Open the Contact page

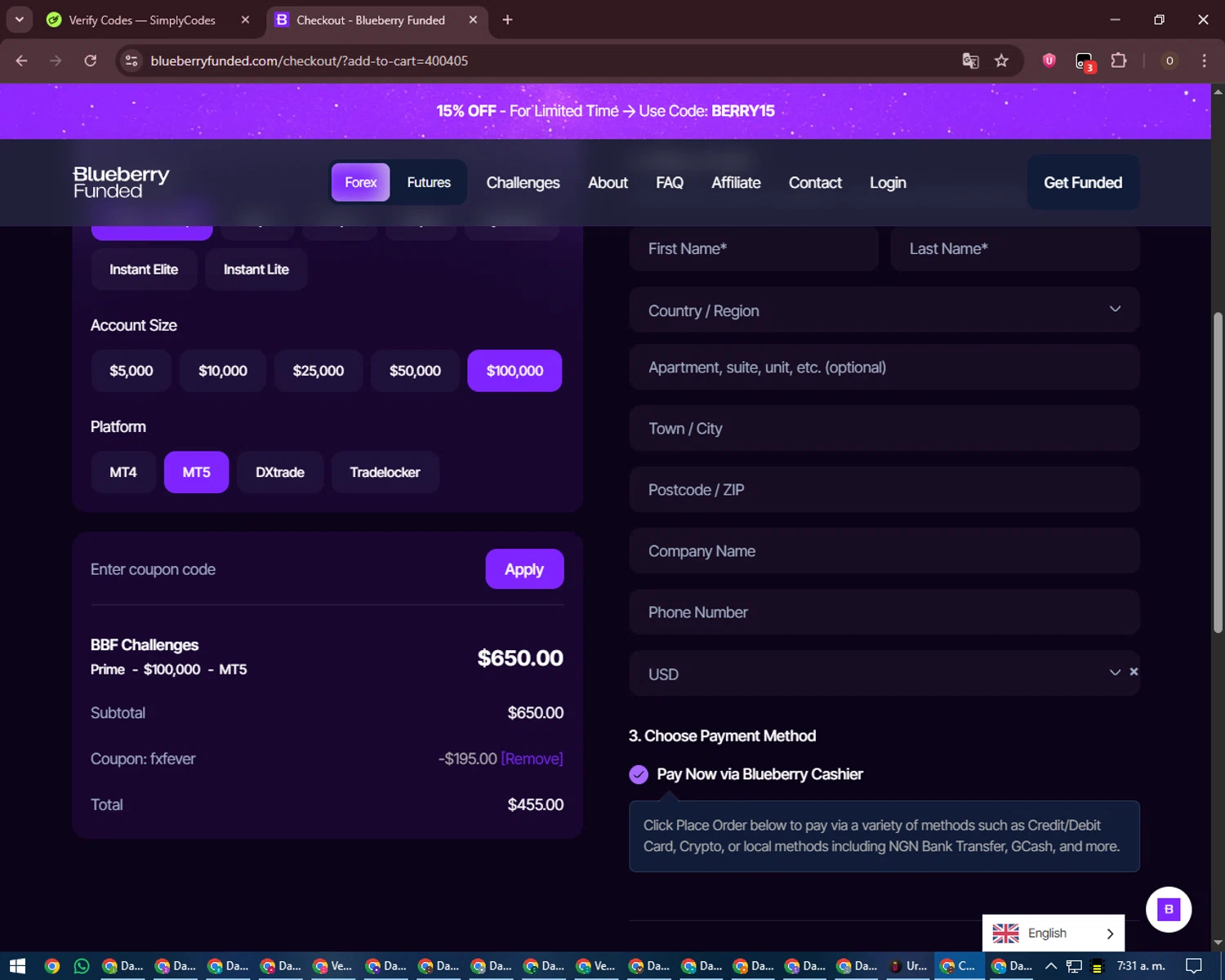[x=815, y=182]
